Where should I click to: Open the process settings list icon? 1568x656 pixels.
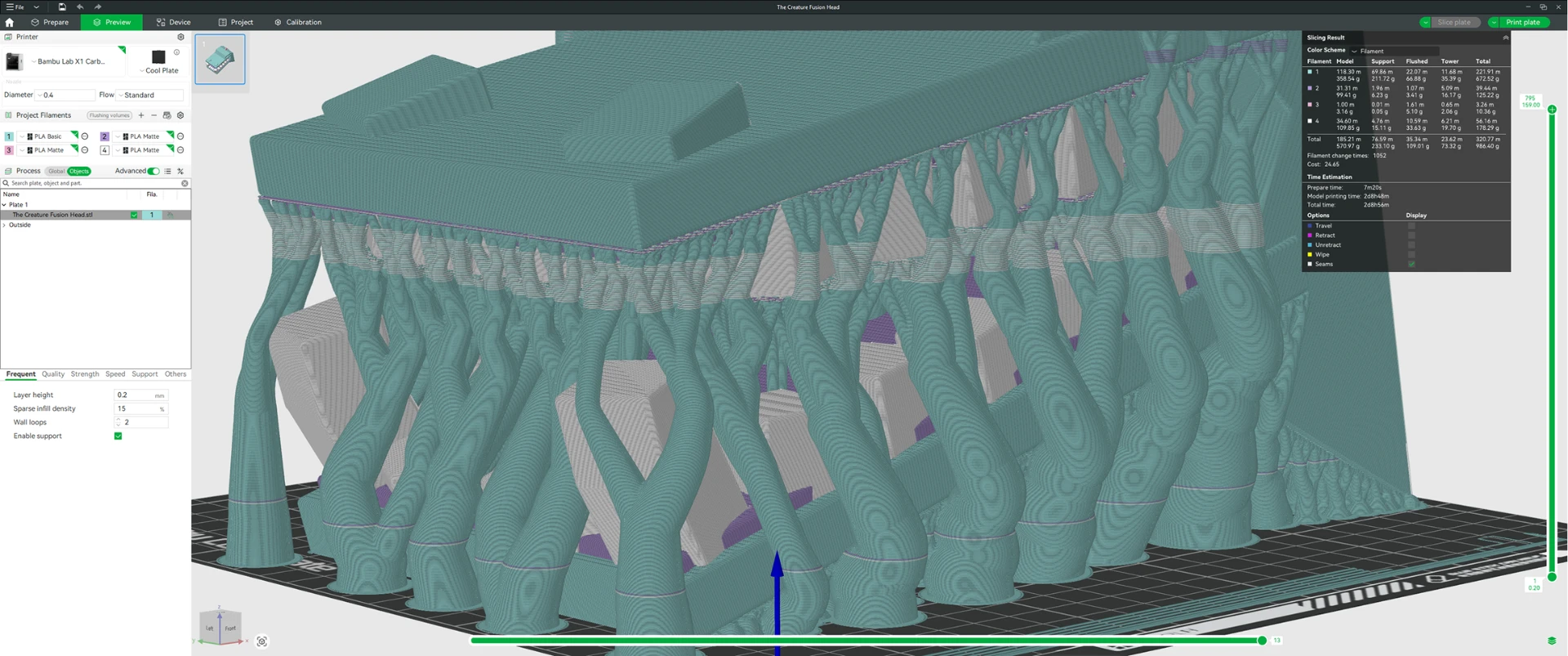(168, 171)
